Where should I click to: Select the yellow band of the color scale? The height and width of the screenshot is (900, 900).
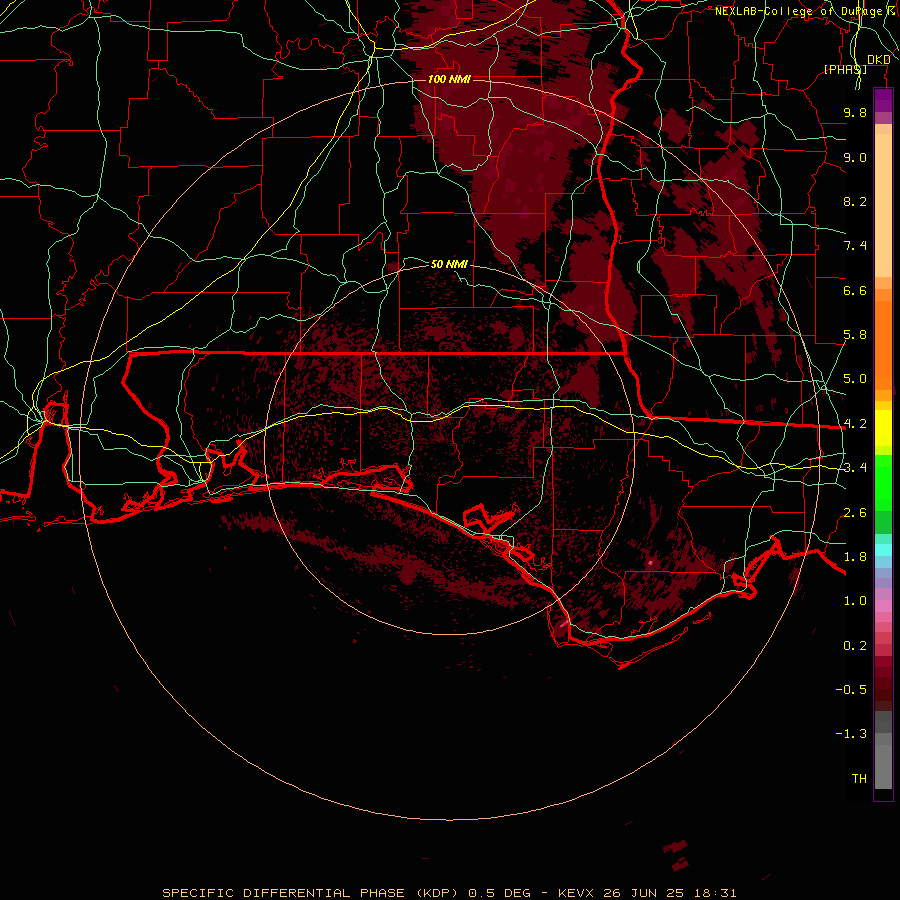(883, 428)
